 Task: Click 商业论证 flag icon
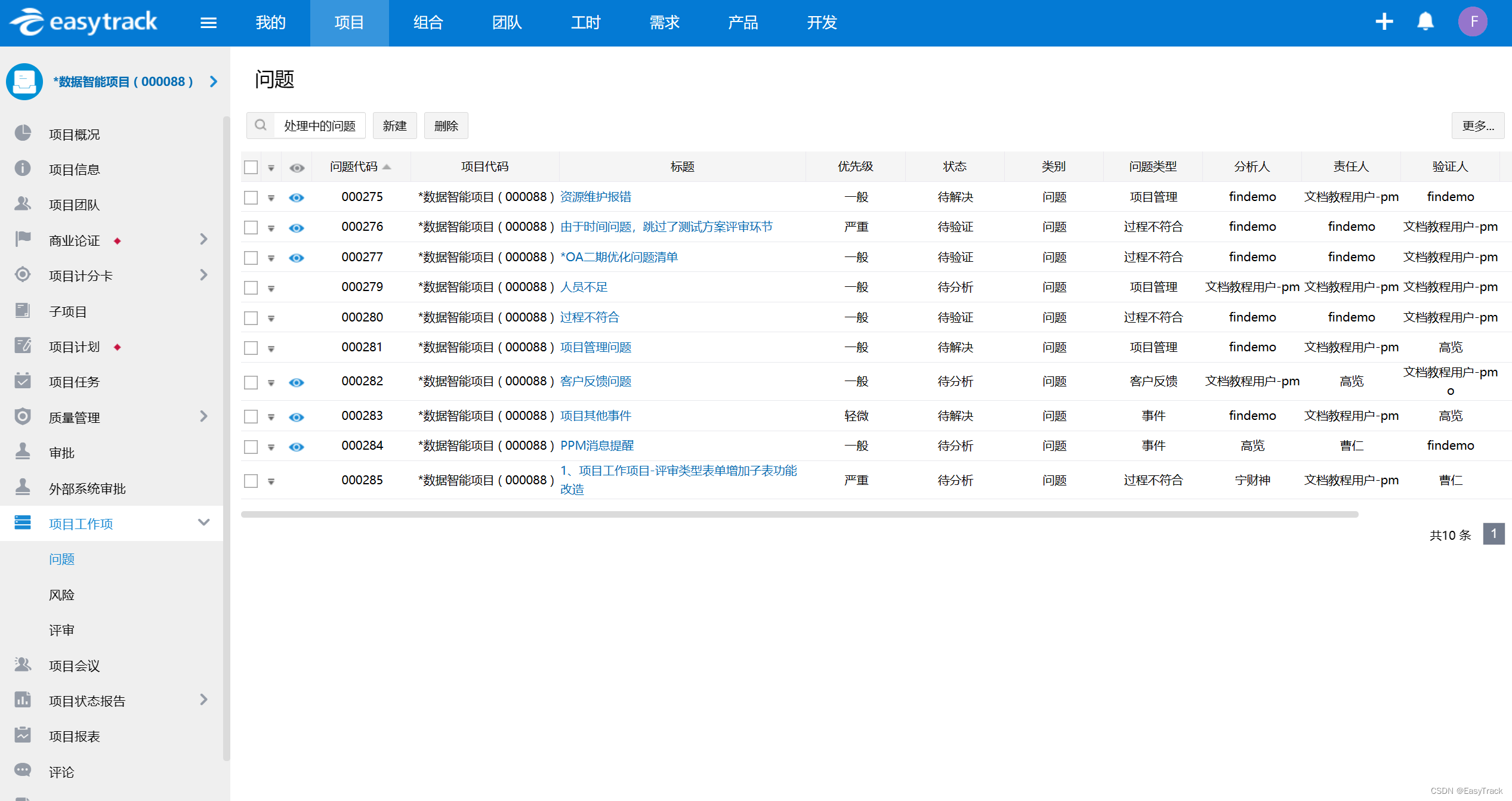pos(23,239)
